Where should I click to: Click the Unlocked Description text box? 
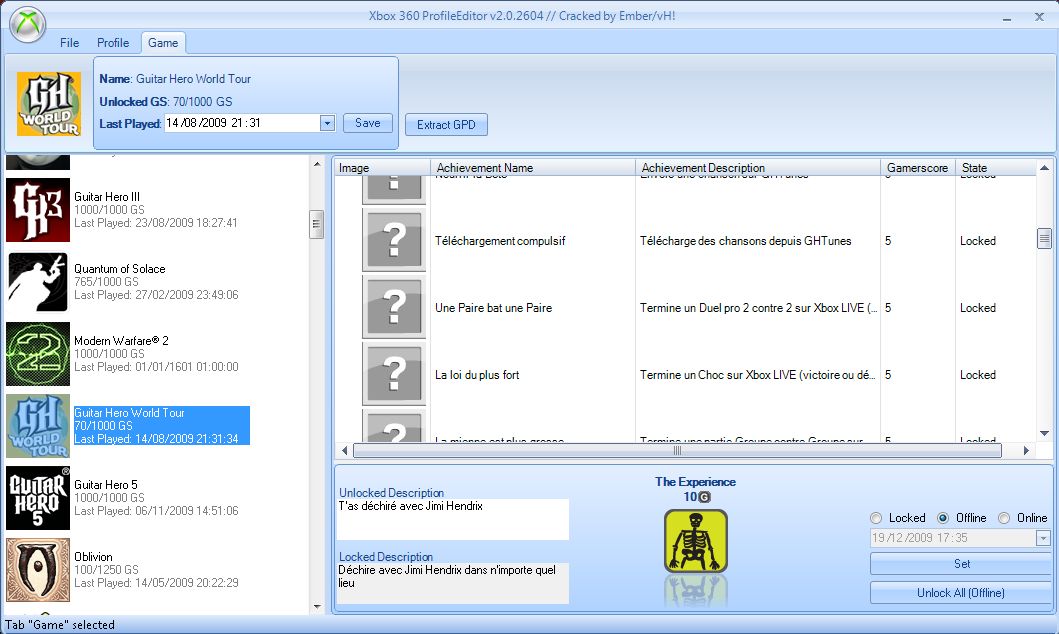(453, 519)
